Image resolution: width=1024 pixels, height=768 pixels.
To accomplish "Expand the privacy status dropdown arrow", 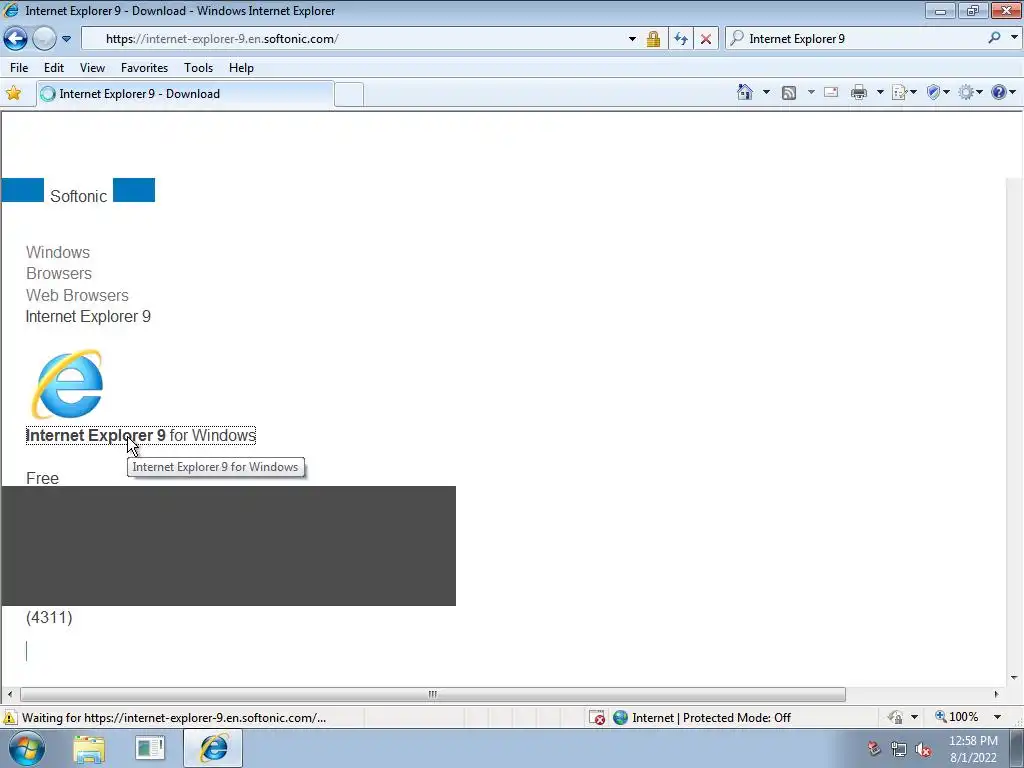I will pyautogui.click(x=914, y=717).
